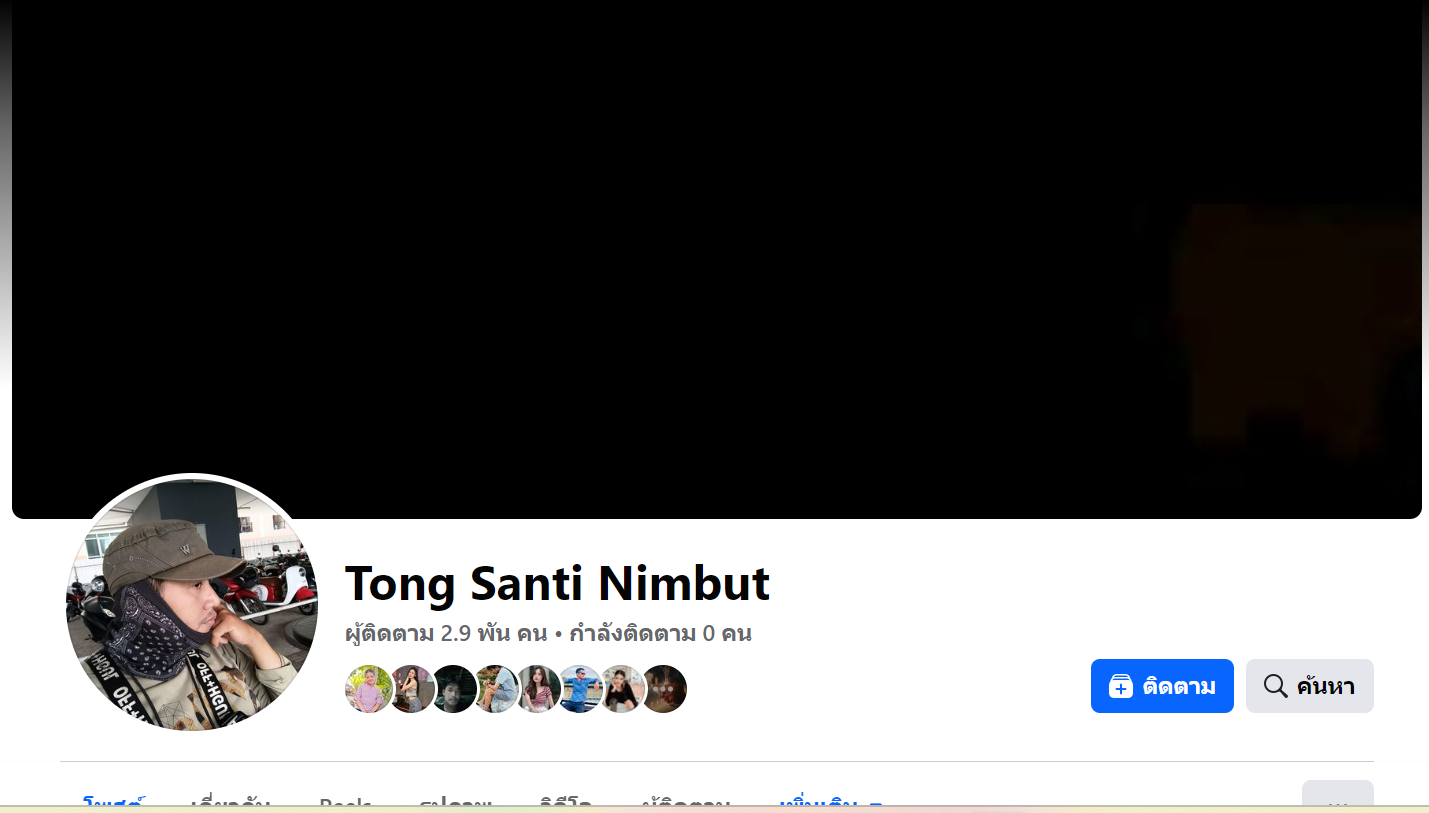View the ผู้ติดตาม 2.9 พัน followers count link
This screenshot has width=1429, height=813.
click(446, 633)
